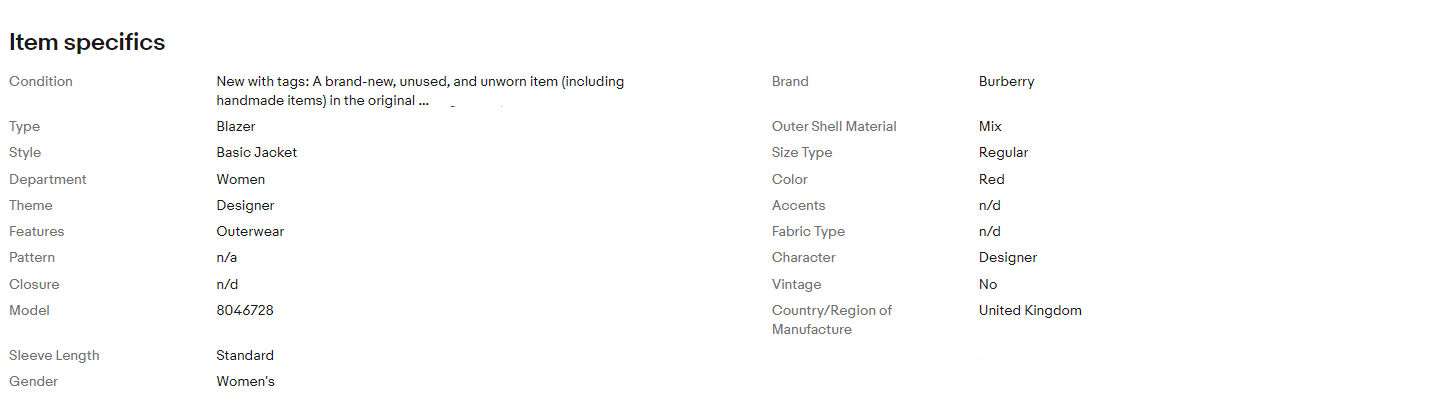Click the Item specifics heading
Image resolution: width=1452 pixels, height=413 pixels.
click(87, 42)
